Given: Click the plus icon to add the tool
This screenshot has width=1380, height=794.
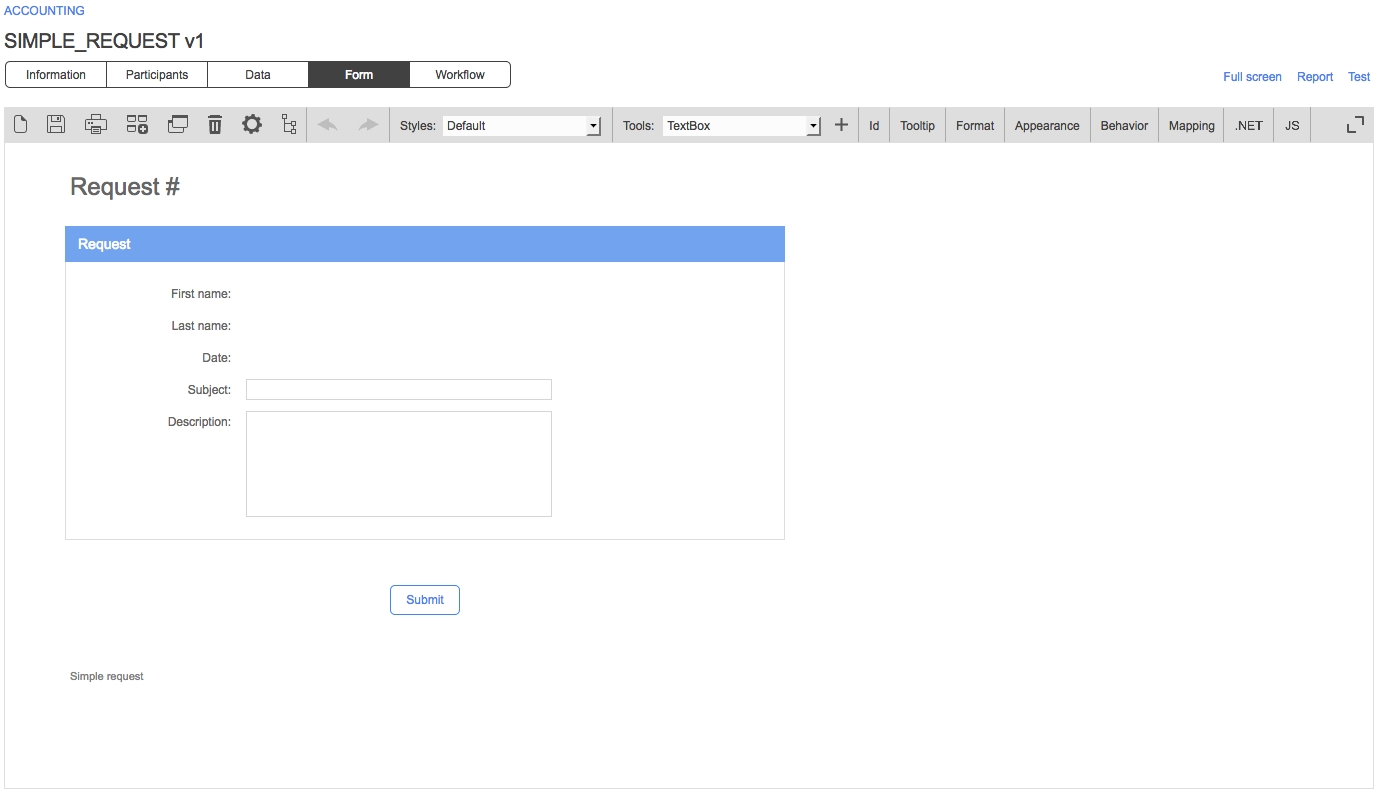Looking at the screenshot, I should click(841, 125).
